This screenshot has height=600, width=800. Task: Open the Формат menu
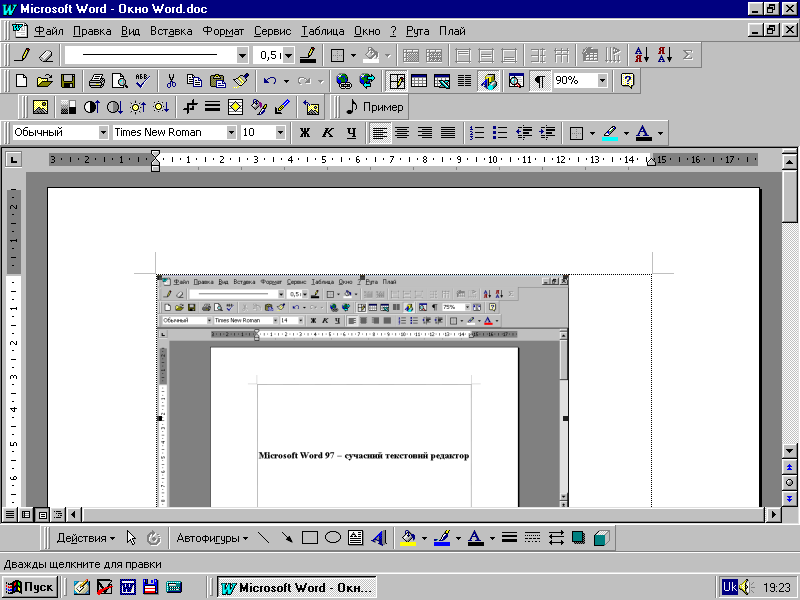223,31
